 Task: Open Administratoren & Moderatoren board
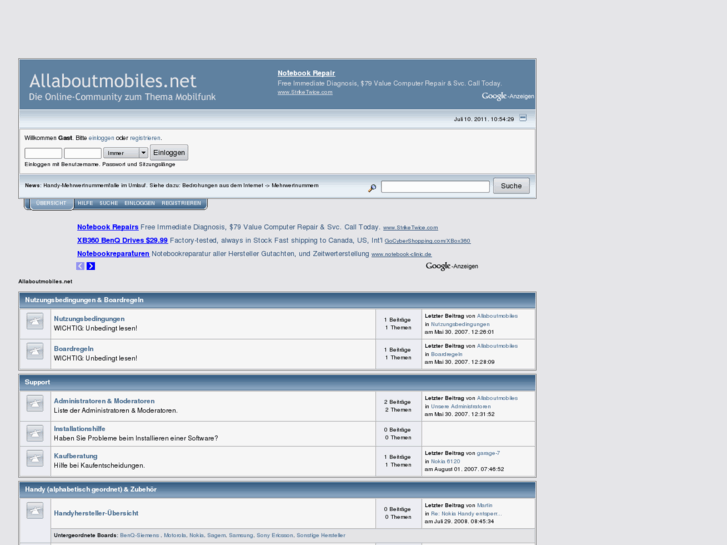[104, 401]
